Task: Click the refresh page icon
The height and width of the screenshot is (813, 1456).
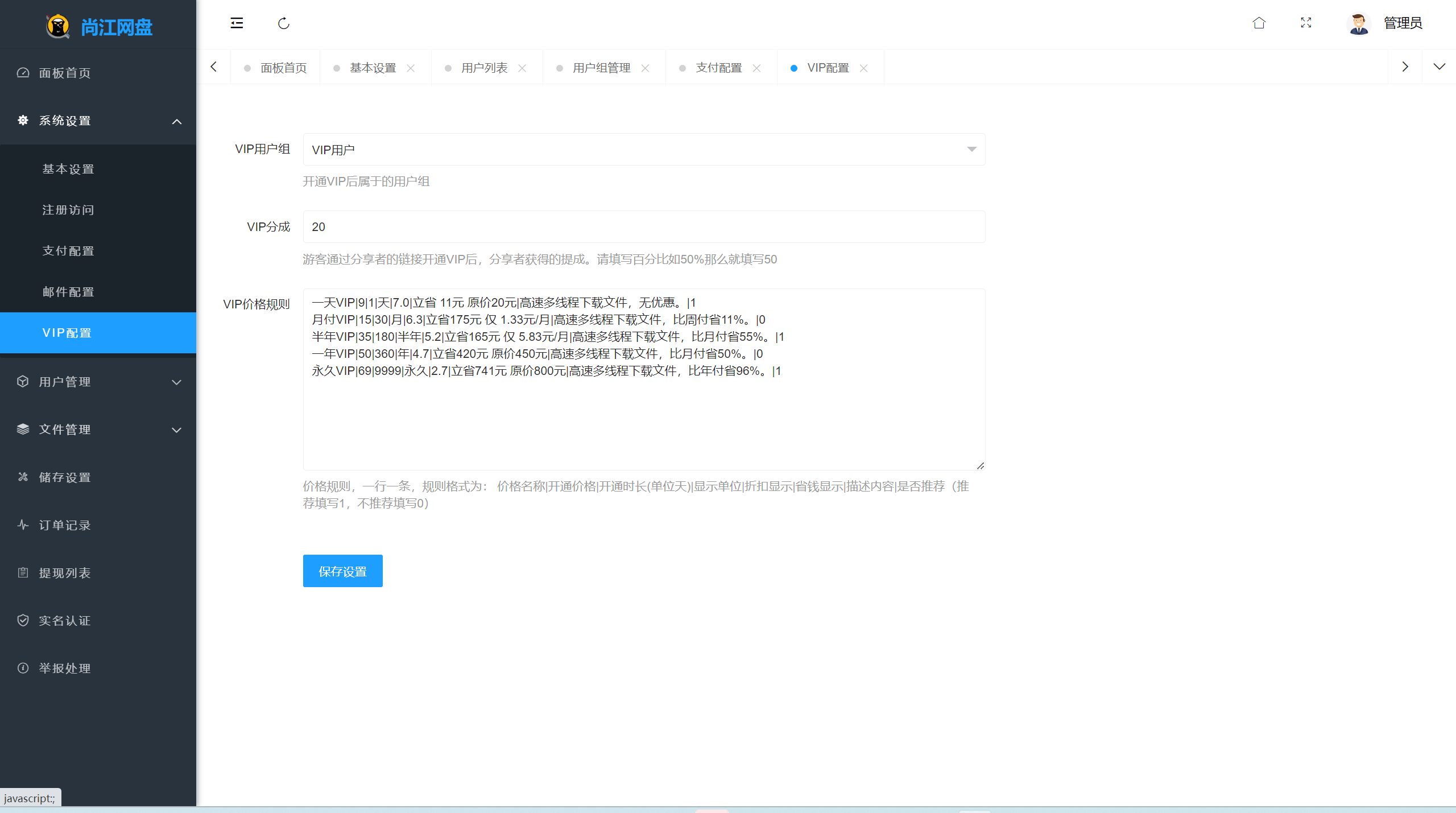Action: click(284, 23)
